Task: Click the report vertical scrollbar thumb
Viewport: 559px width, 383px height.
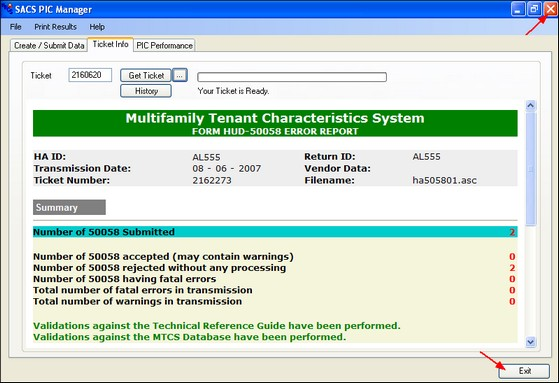Action: (530, 169)
